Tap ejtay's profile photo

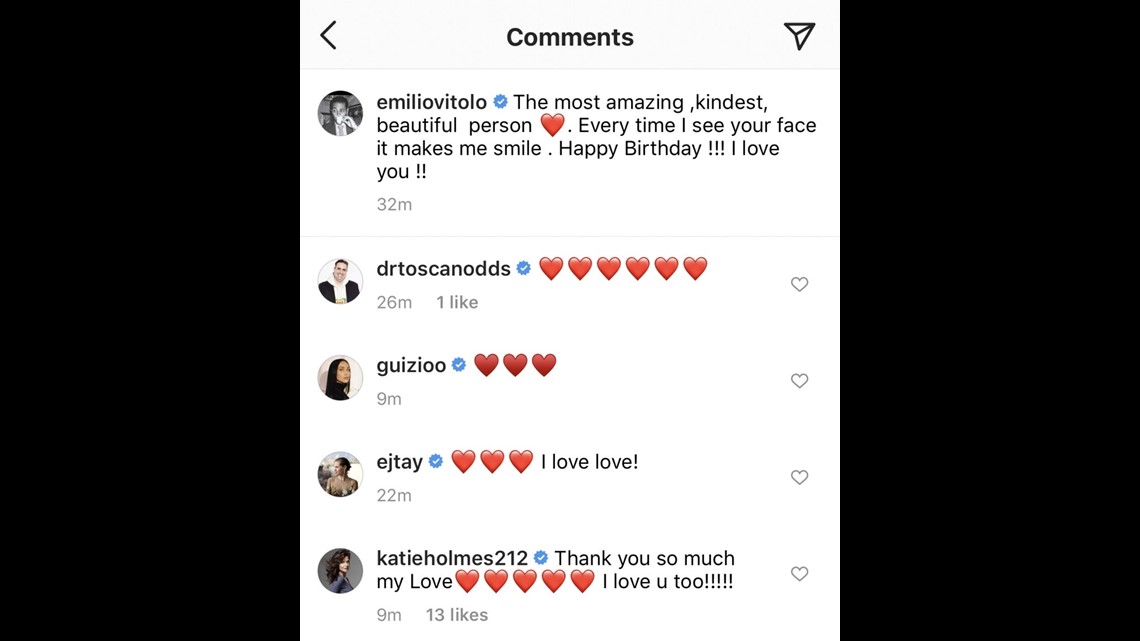[340, 474]
